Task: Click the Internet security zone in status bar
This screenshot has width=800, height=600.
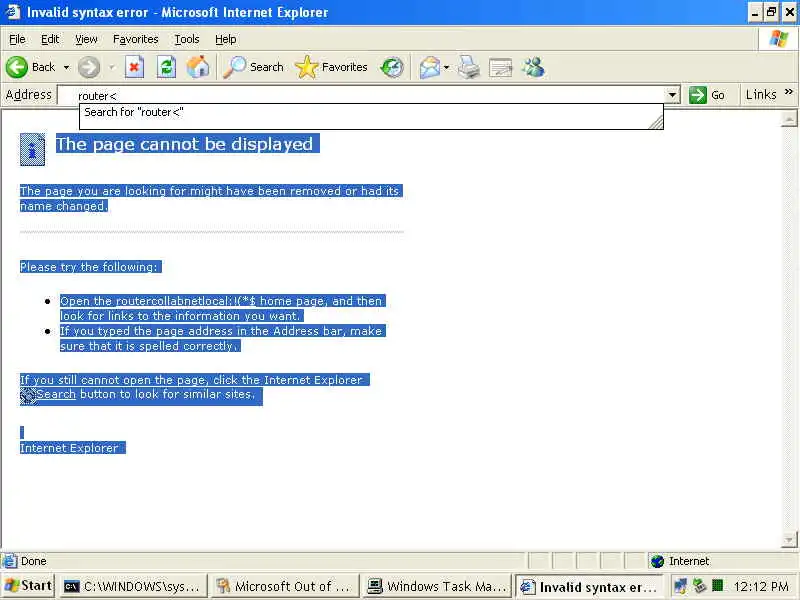Action: (681, 561)
